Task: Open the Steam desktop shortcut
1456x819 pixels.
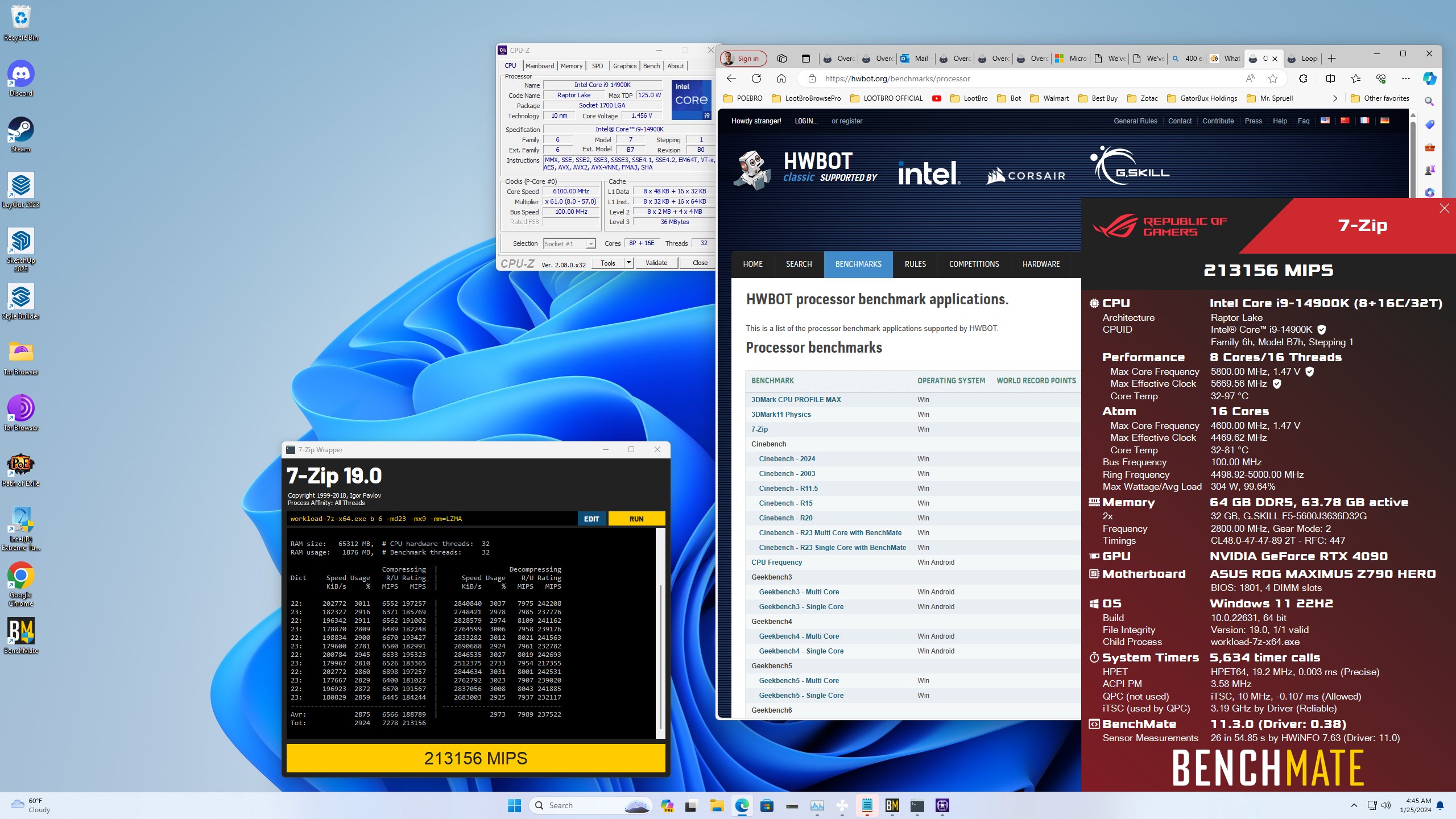Action: pyautogui.click(x=21, y=134)
